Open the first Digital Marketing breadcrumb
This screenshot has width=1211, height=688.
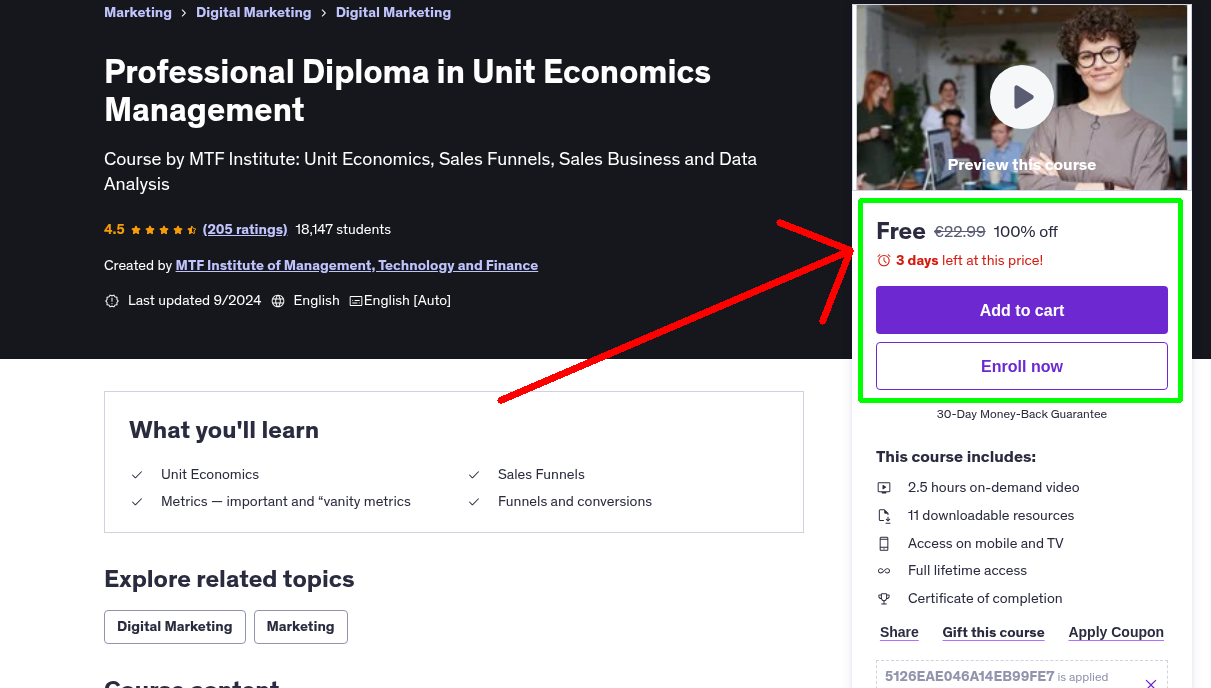[254, 13]
